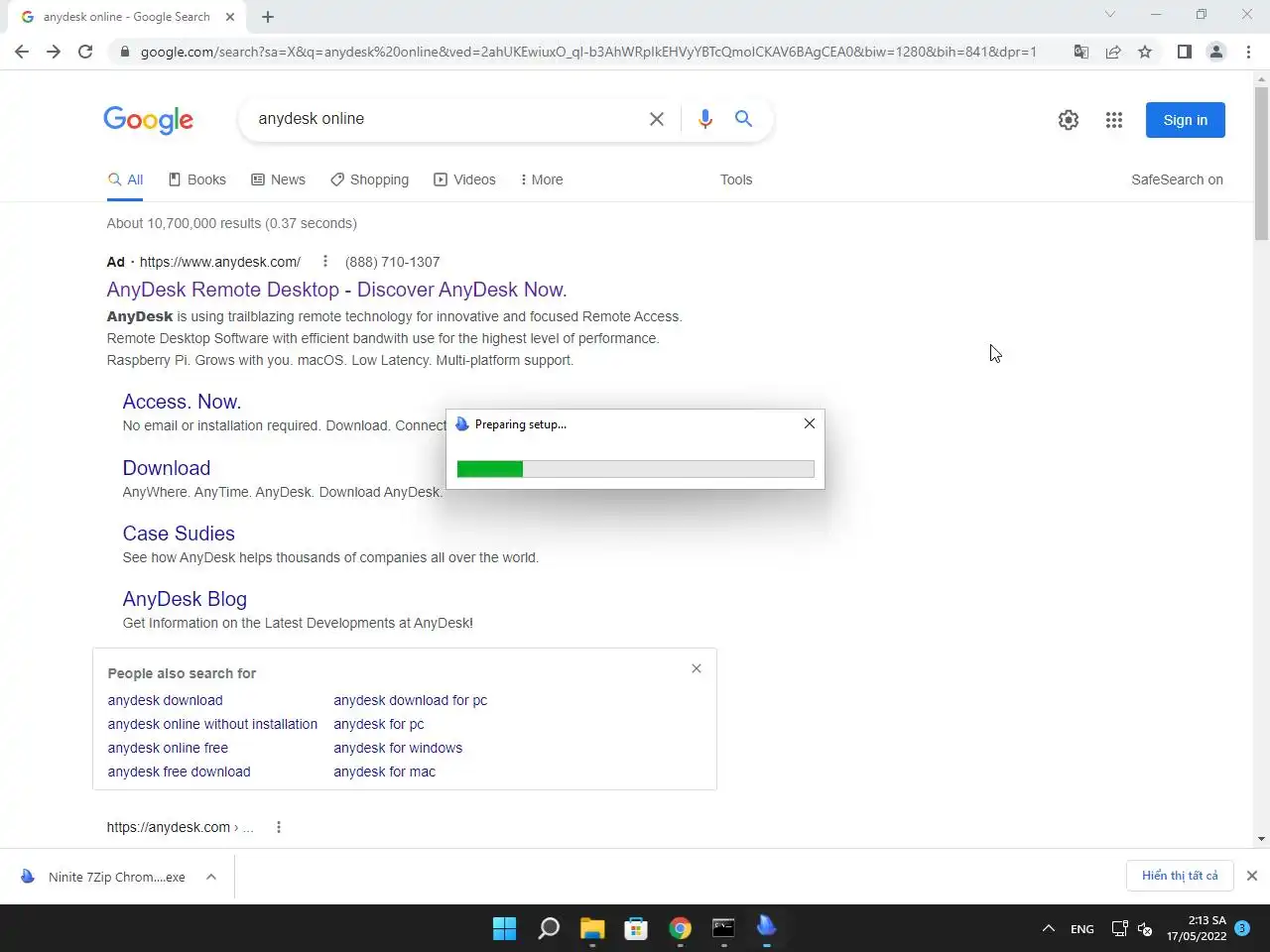Clear the search box text
Viewport: 1270px width, 952px height.
[657, 119]
